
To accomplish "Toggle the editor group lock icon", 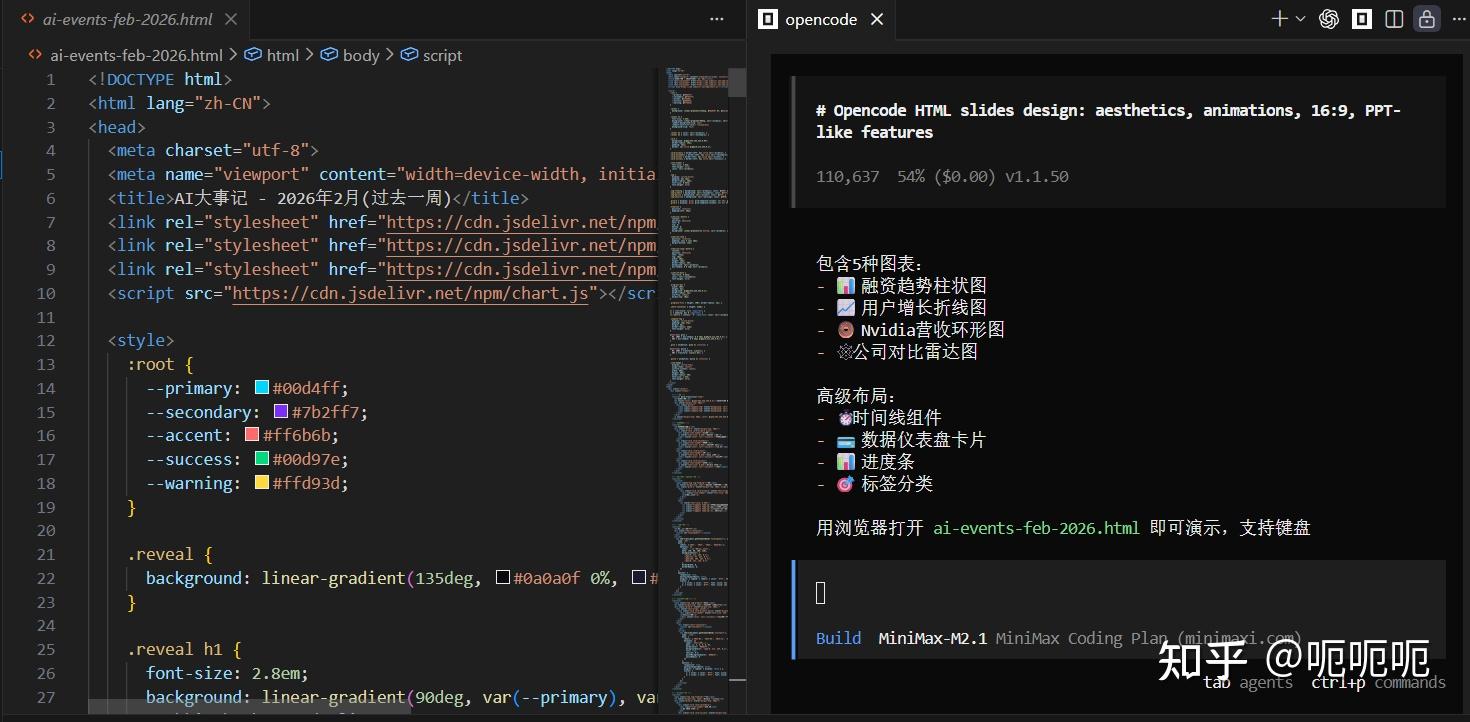I will tap(1427, 19).
